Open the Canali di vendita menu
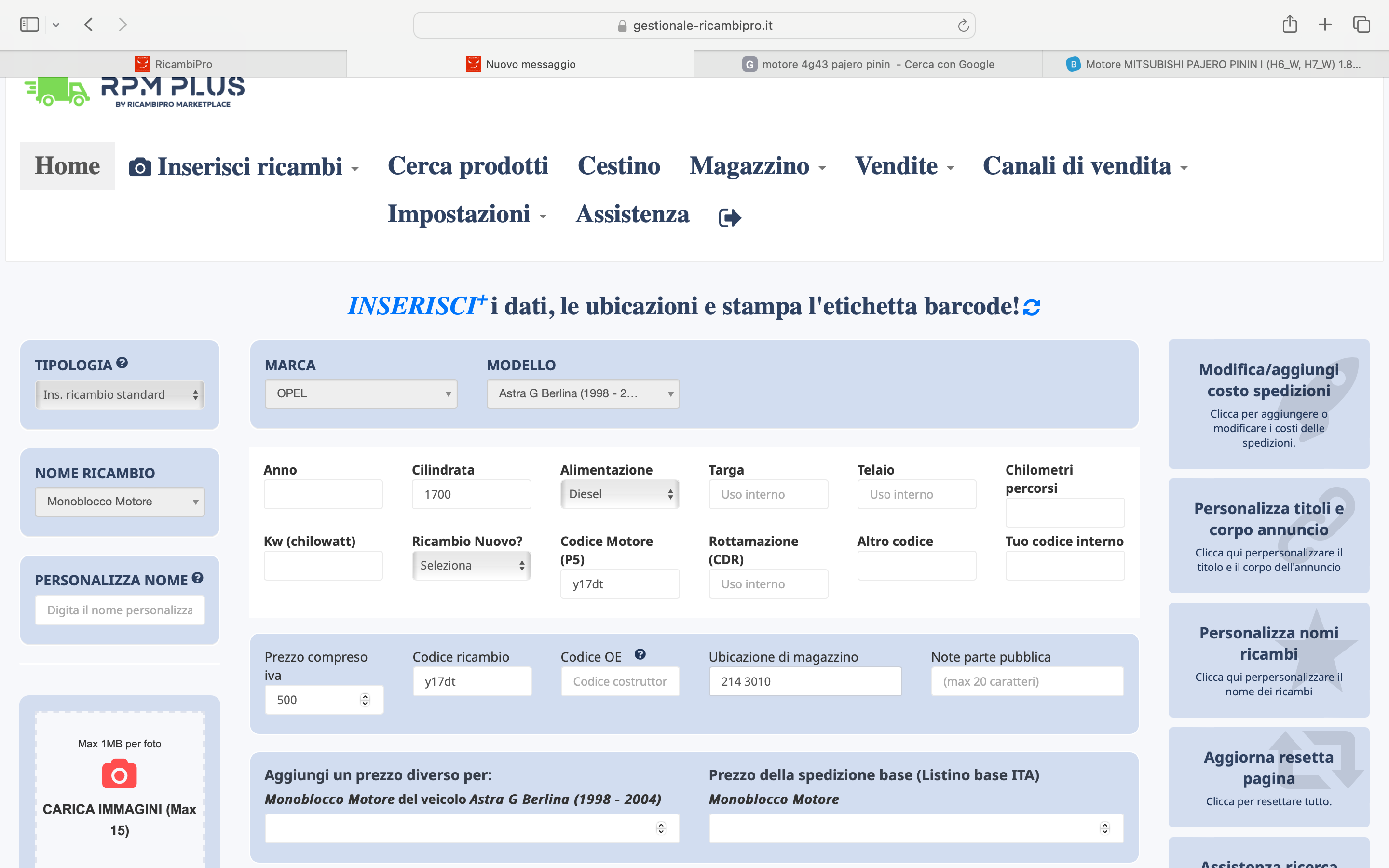The image size is (1389, 868). click(1085, 166)
